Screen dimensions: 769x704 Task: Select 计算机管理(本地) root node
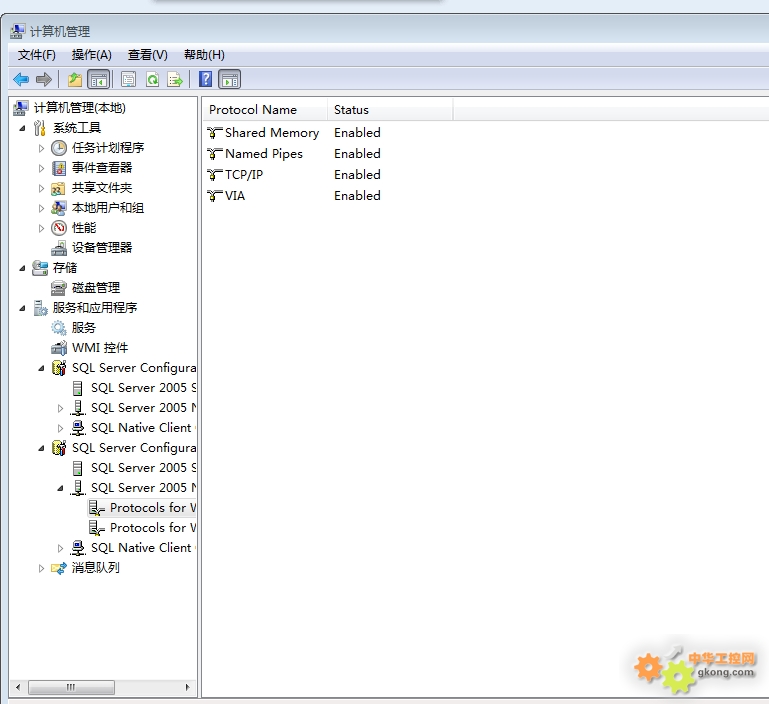79,107
